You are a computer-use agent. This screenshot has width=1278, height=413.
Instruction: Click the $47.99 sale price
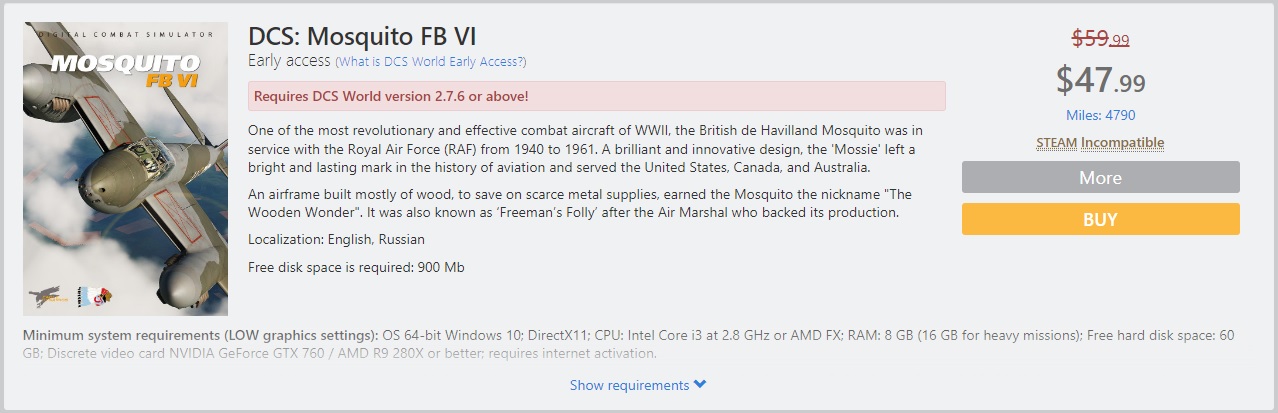[1100, 80]
